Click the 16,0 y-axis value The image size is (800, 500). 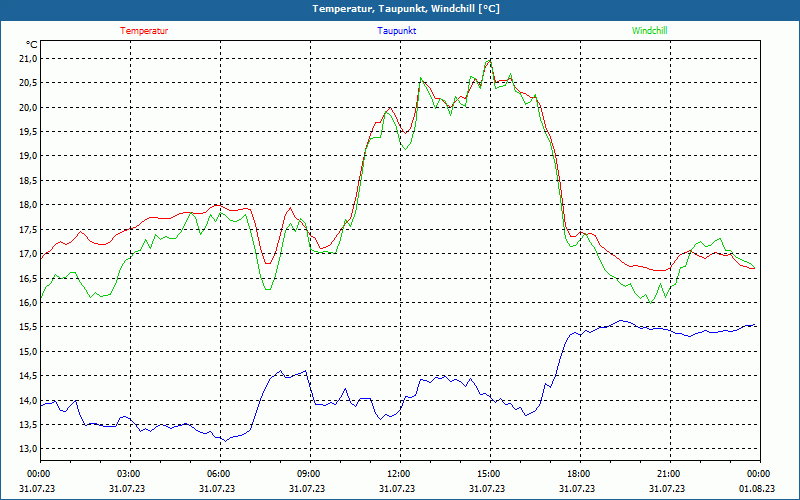coord(29,303)
